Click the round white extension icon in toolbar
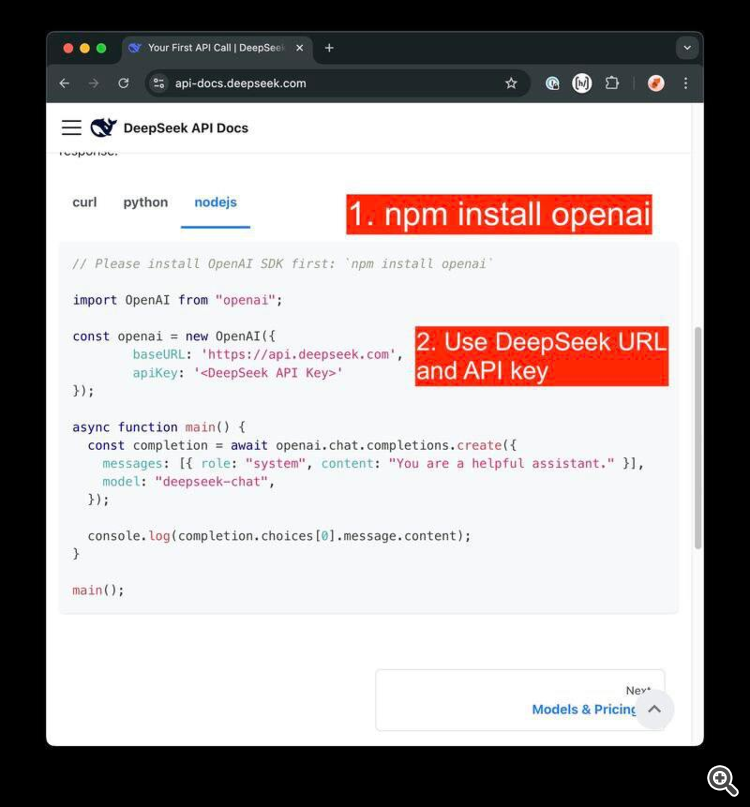 point(582,83)
